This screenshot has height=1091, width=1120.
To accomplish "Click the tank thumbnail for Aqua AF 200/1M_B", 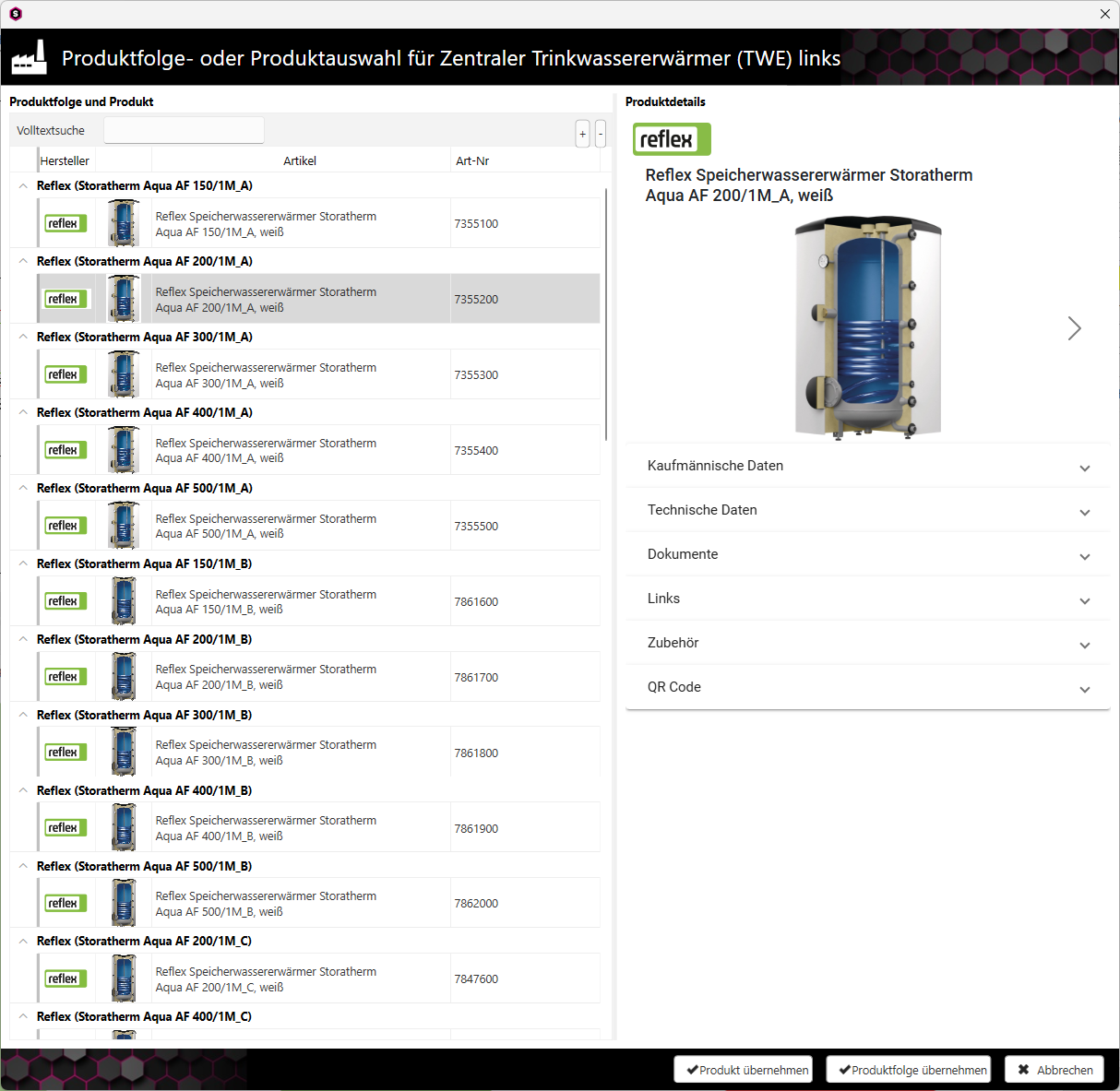I will point(124,677).
